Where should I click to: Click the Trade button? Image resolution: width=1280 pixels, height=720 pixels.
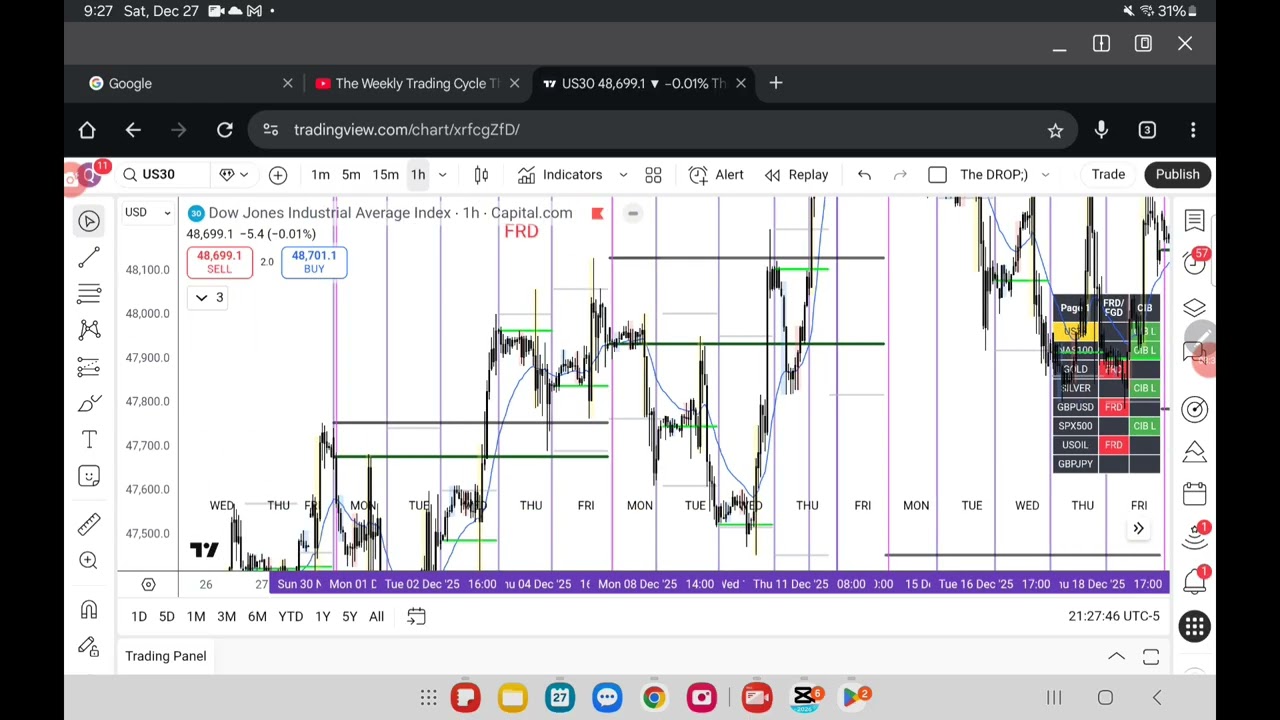pyautogui.click(x=1108, y=175)
